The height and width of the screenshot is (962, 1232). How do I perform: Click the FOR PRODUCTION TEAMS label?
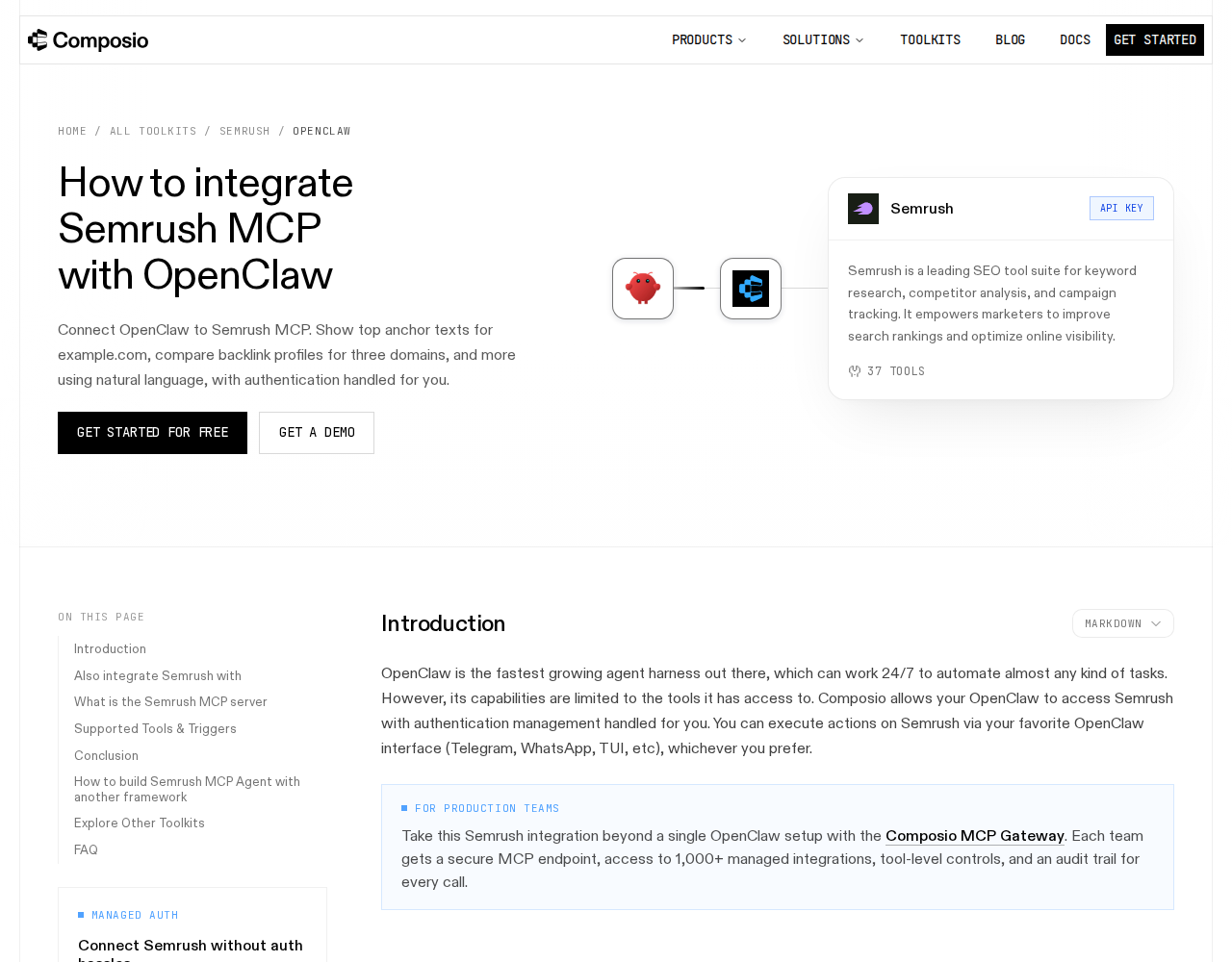(486, 809)
